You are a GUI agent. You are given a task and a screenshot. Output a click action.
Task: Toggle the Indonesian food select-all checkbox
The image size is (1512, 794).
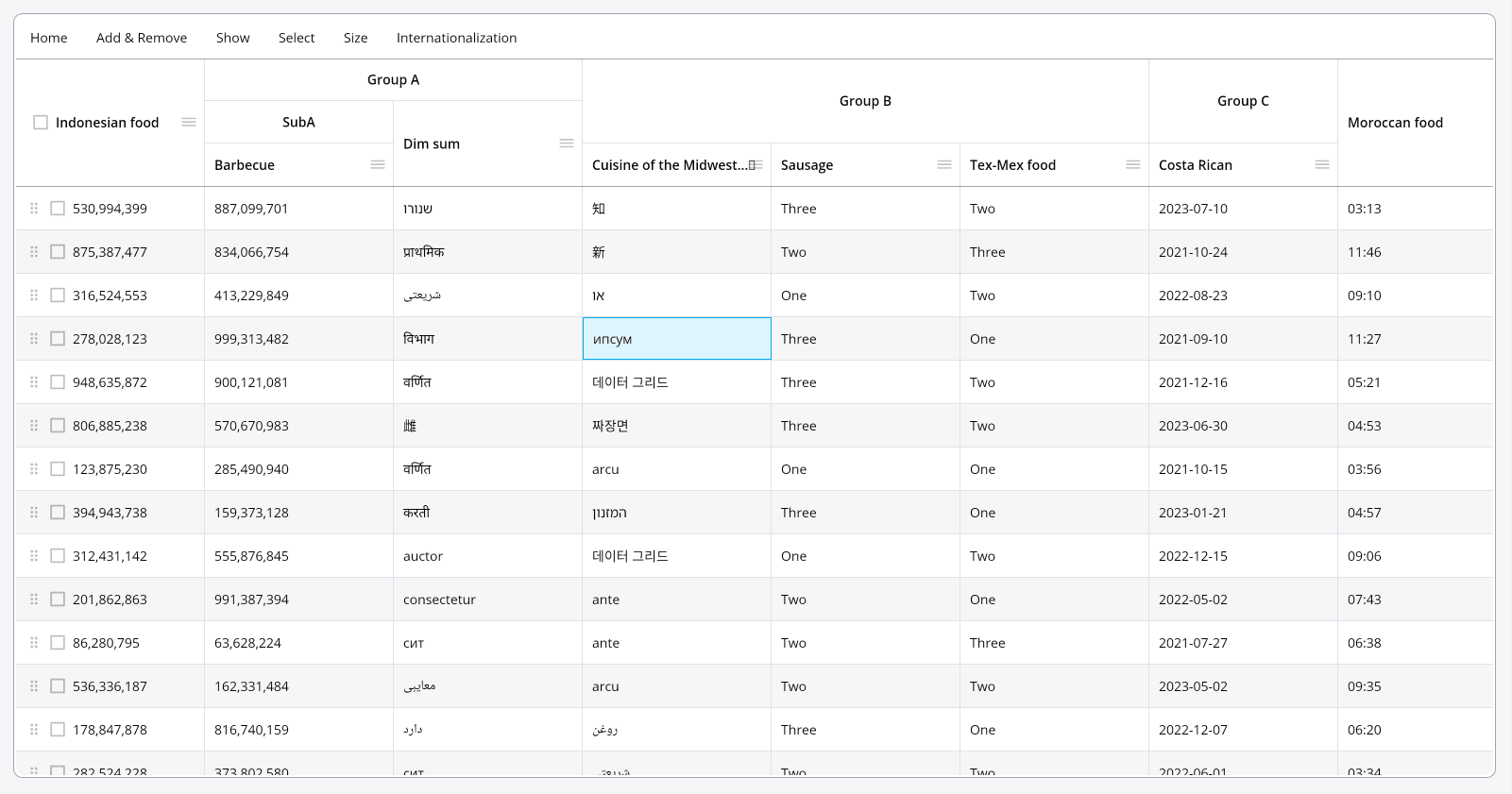[x=41, y=123]
